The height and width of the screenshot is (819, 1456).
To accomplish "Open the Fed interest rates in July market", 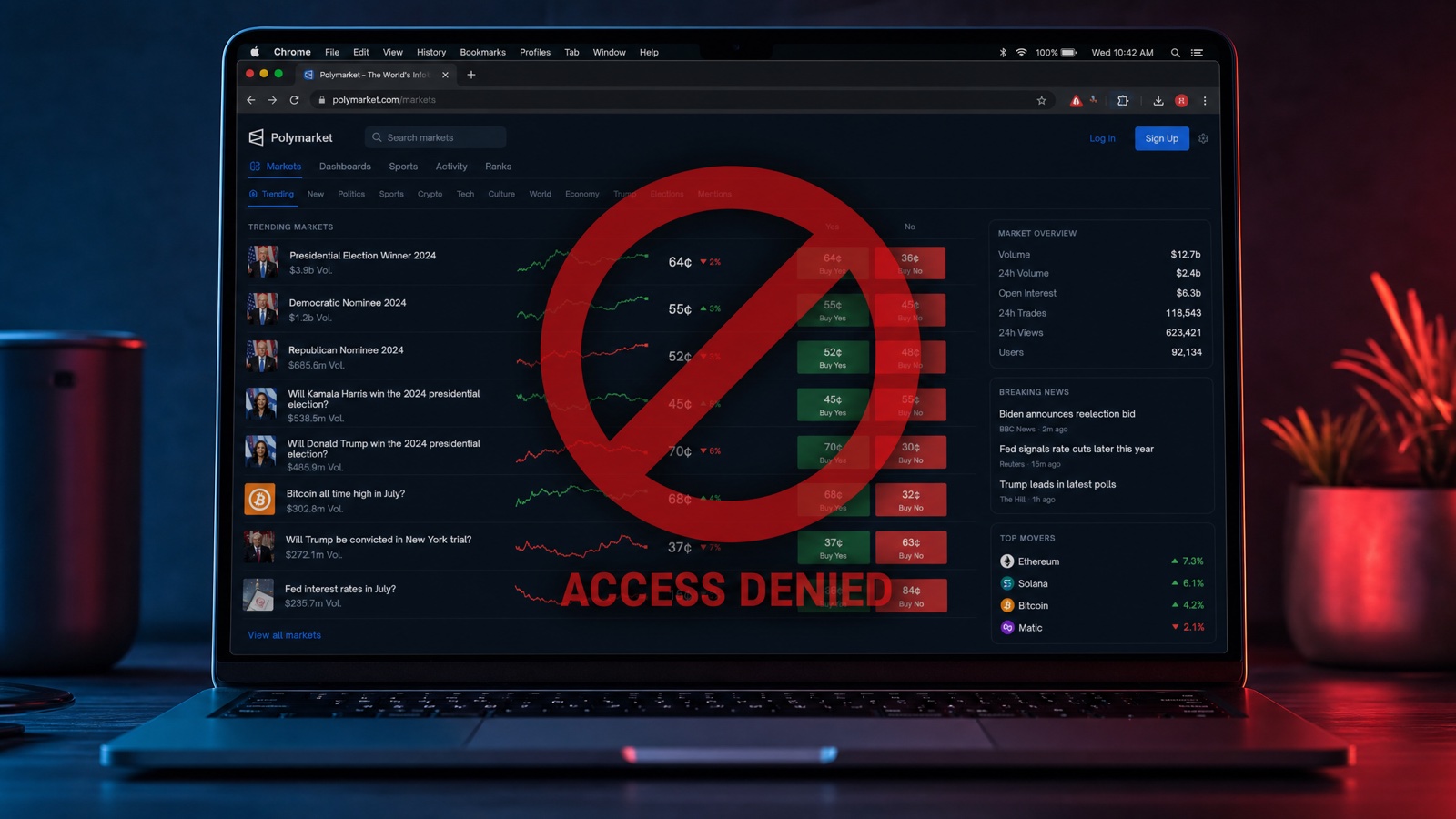I will tap(340, 589).
